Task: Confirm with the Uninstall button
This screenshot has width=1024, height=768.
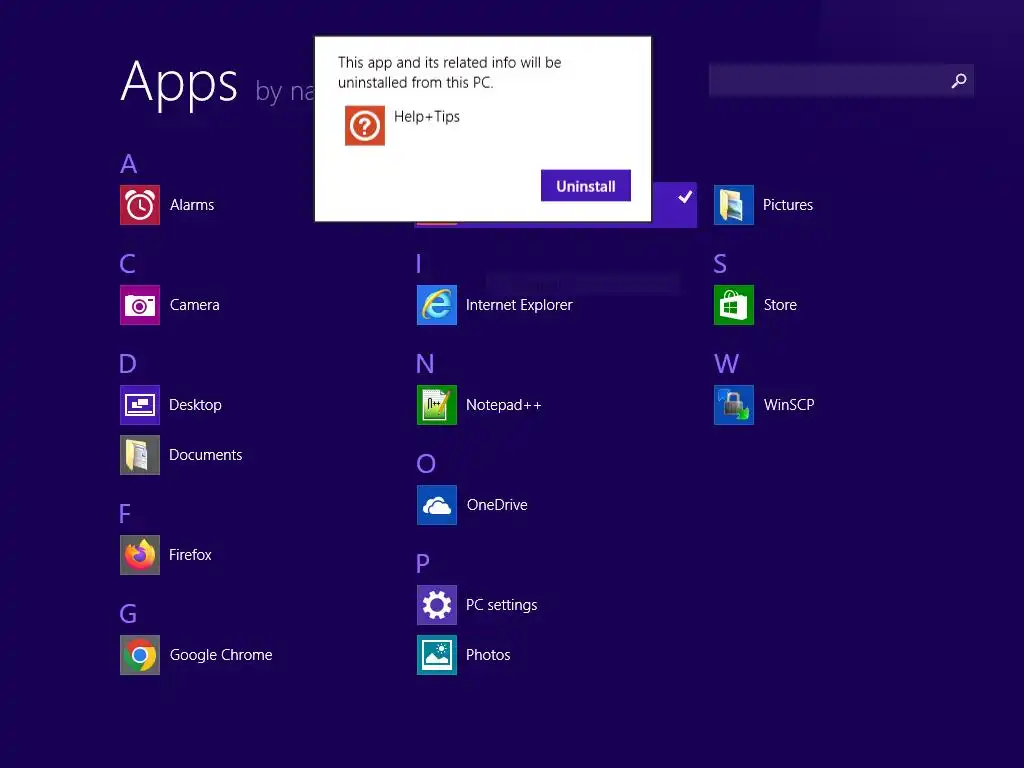Action: tap(585, 185)
